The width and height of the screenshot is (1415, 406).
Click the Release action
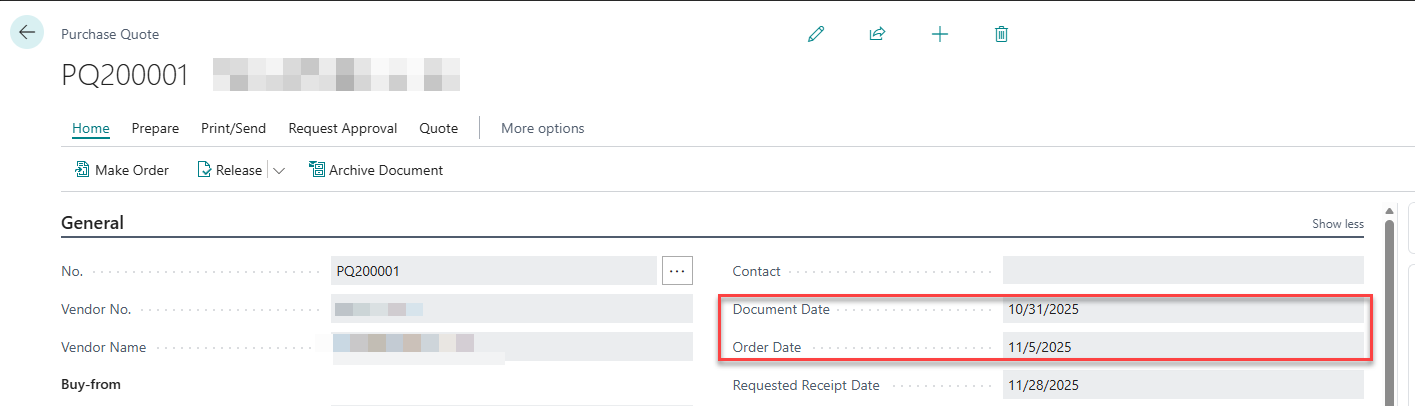[230, 170]
